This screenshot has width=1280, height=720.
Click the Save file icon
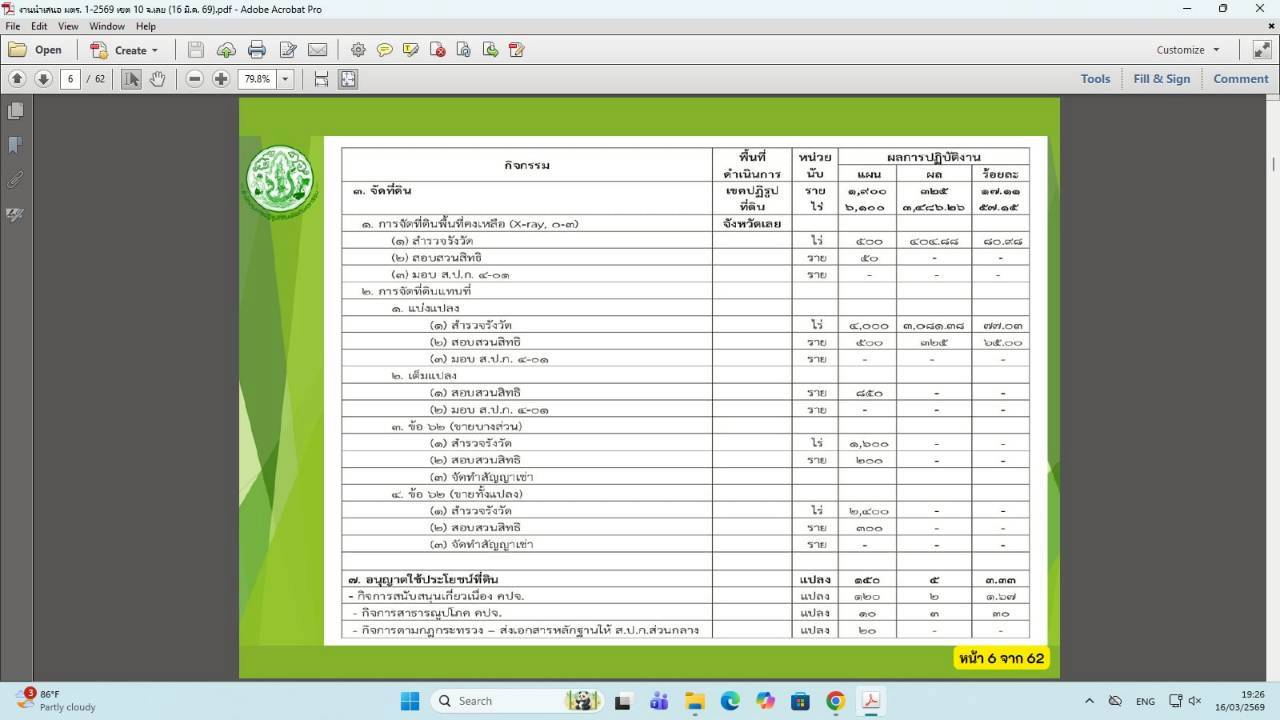[x=196, y=48]
